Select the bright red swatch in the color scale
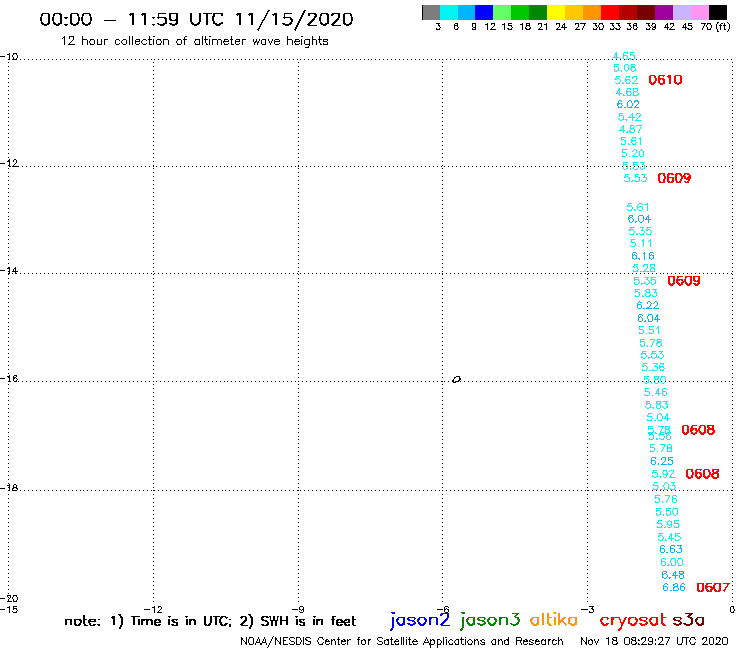Screen dimensions: 740x650 click(610, 12)
